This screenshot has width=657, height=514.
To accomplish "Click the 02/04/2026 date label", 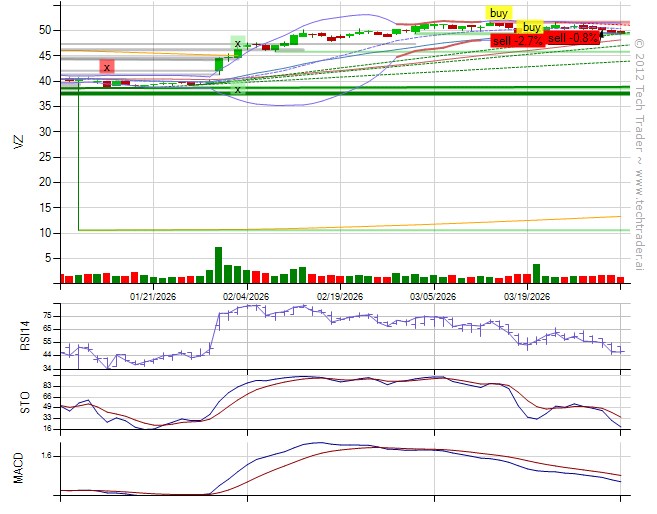I will click(x=246, y=296).
